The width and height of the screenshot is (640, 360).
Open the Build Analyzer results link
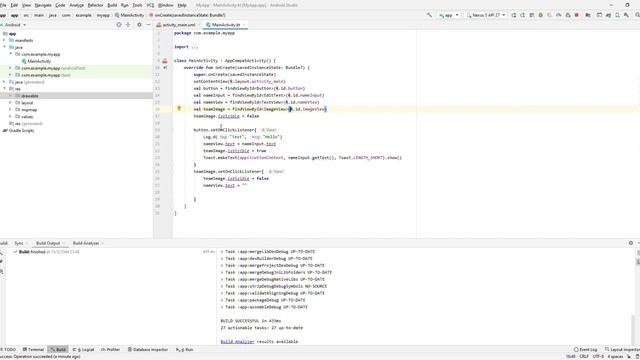[x=237, y=342]
